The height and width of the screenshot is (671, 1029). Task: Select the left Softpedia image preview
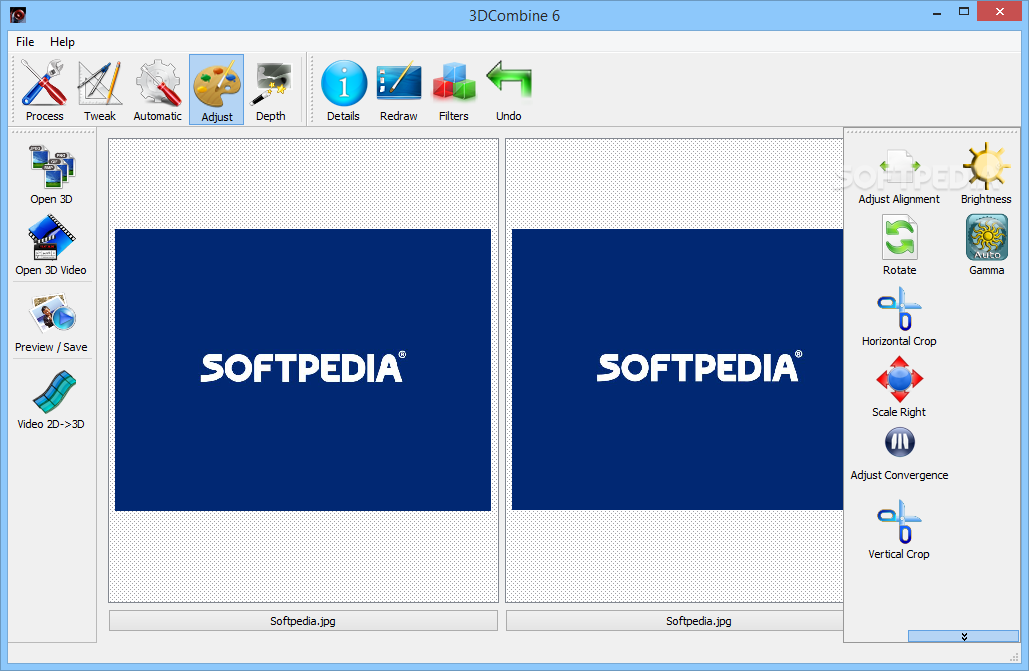[x=303, y=370]
